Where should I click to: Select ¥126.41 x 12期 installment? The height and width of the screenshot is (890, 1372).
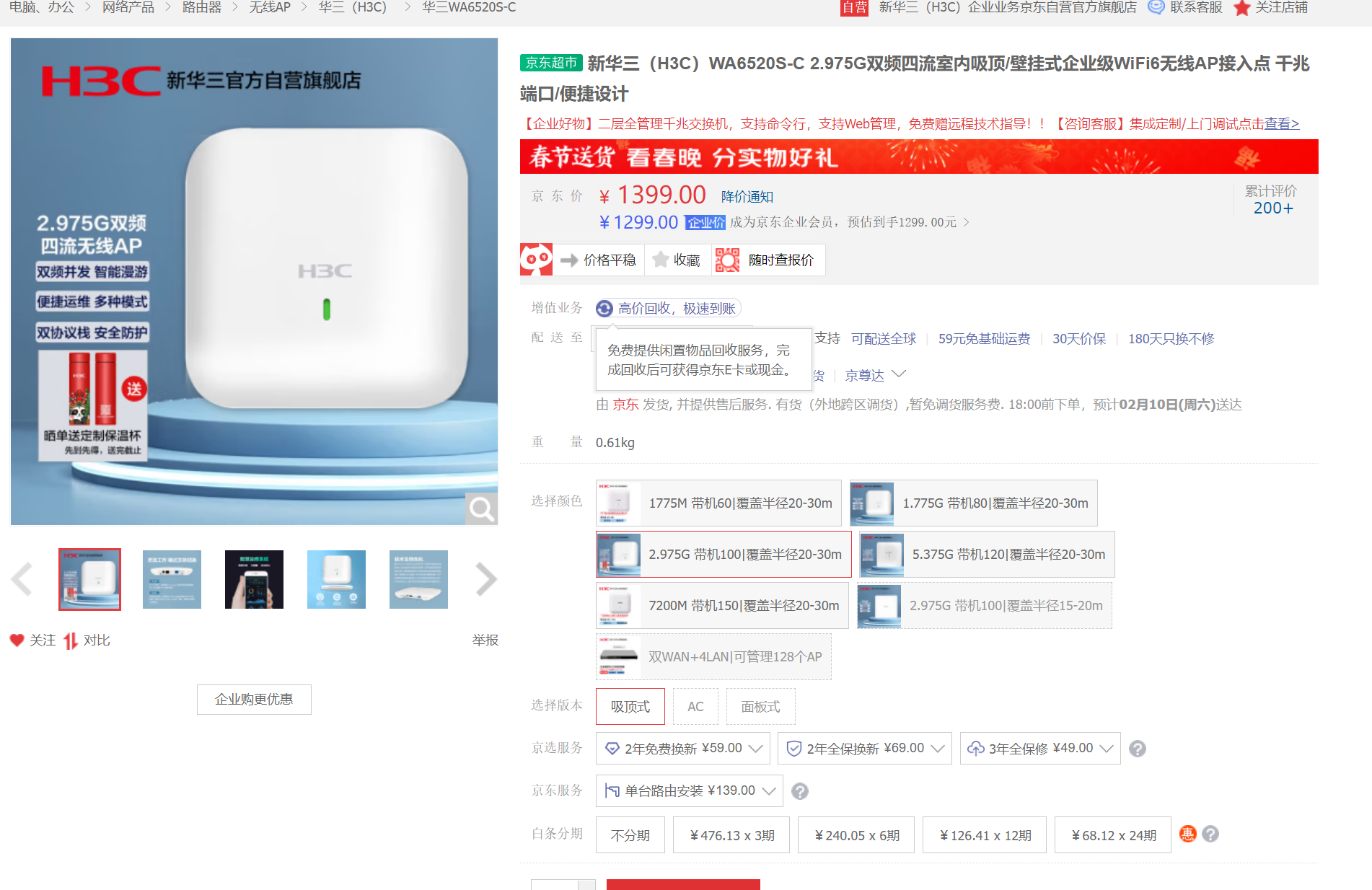click(x=985, y=835)
